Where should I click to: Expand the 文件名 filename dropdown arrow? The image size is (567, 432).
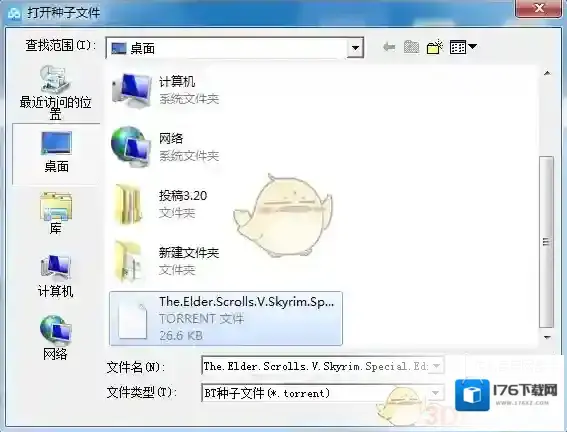click(x=436, y=366)
